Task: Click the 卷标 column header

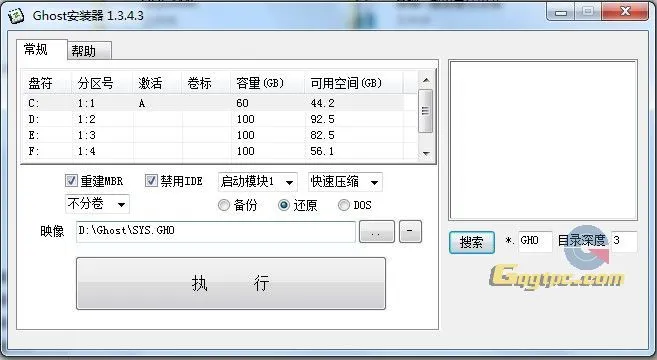Action: tap(206, 83)
